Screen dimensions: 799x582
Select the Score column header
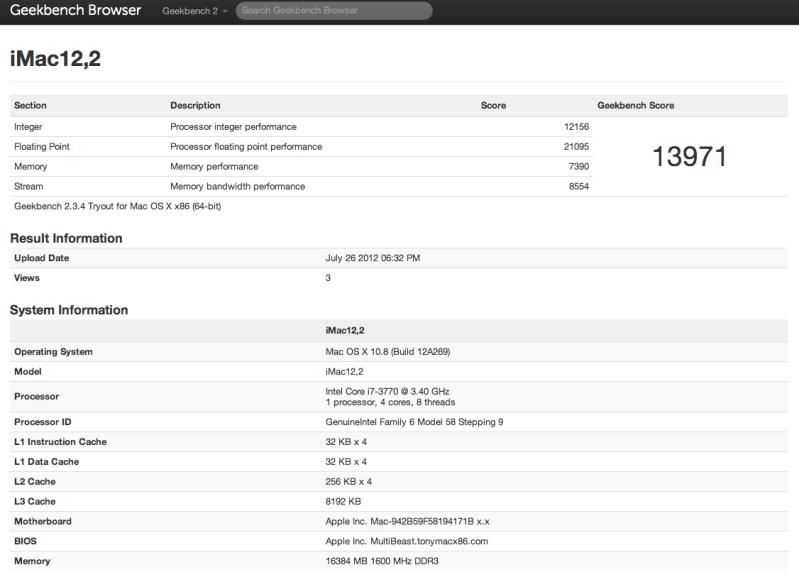coord(493,105)
